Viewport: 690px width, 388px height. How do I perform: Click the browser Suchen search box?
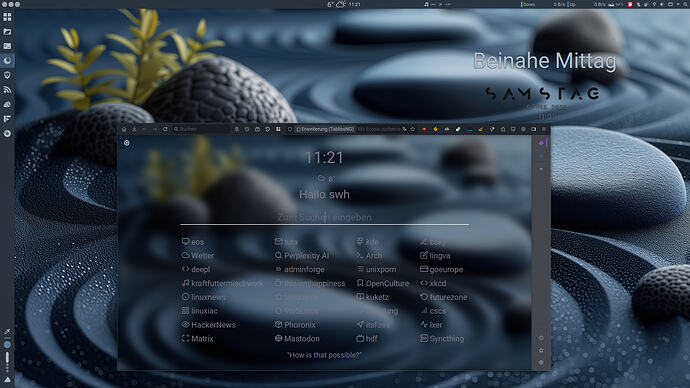[201, 129]
